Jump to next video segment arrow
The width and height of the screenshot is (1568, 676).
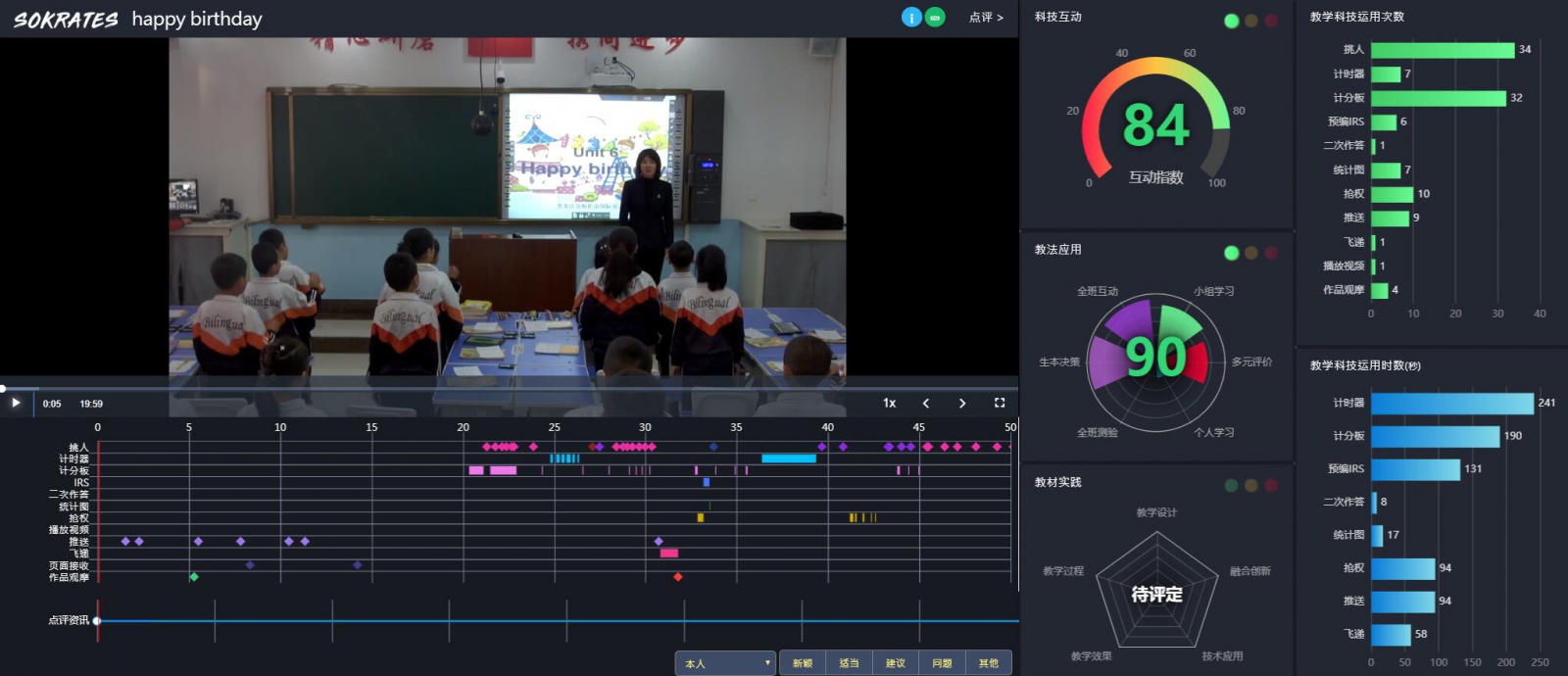click(962, 403)
